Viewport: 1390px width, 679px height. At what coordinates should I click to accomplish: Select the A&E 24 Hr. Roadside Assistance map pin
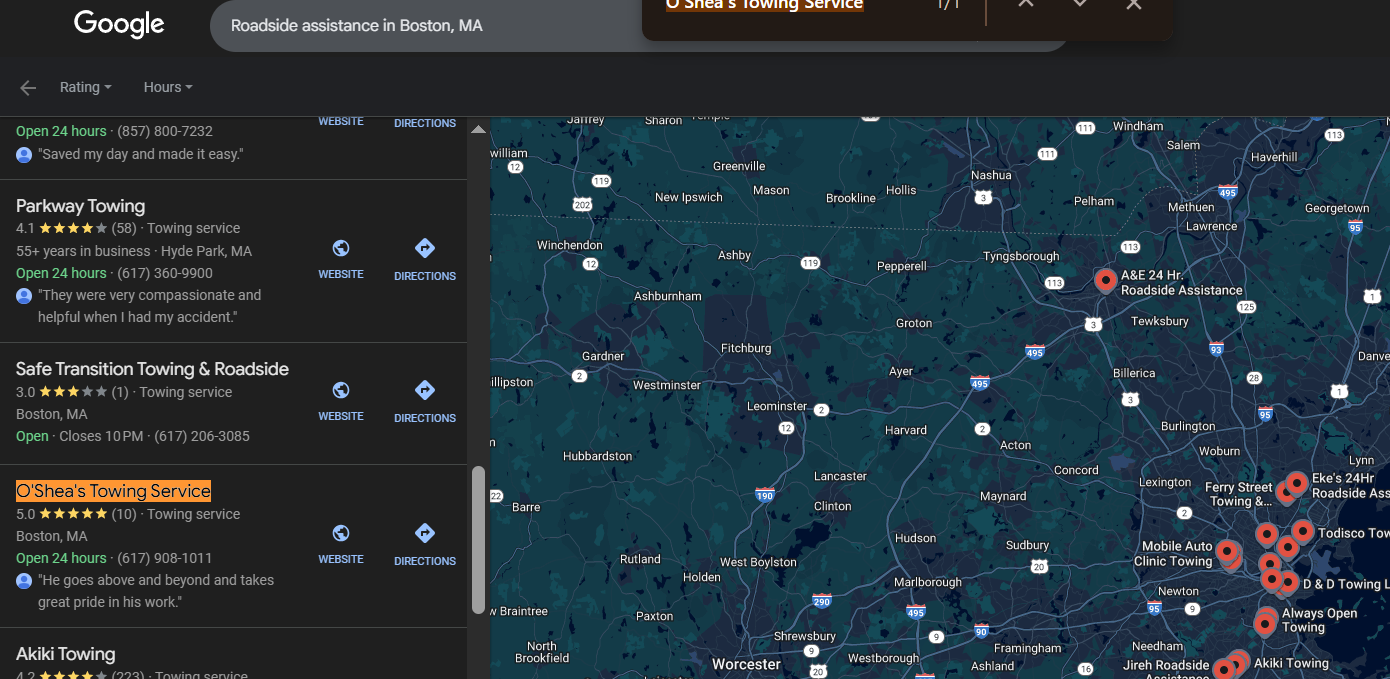[x=1105, y=280]
